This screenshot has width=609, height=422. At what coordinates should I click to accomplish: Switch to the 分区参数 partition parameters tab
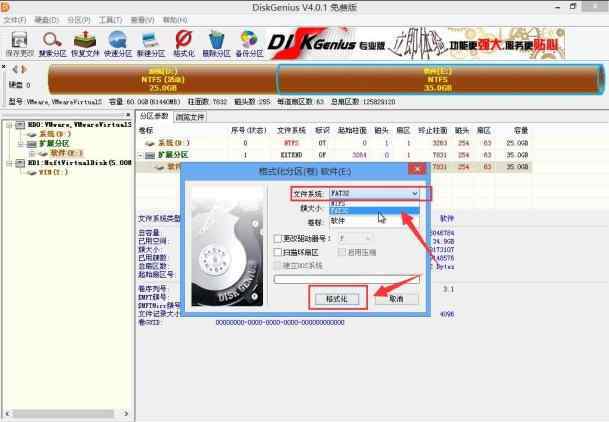[154, 116]
